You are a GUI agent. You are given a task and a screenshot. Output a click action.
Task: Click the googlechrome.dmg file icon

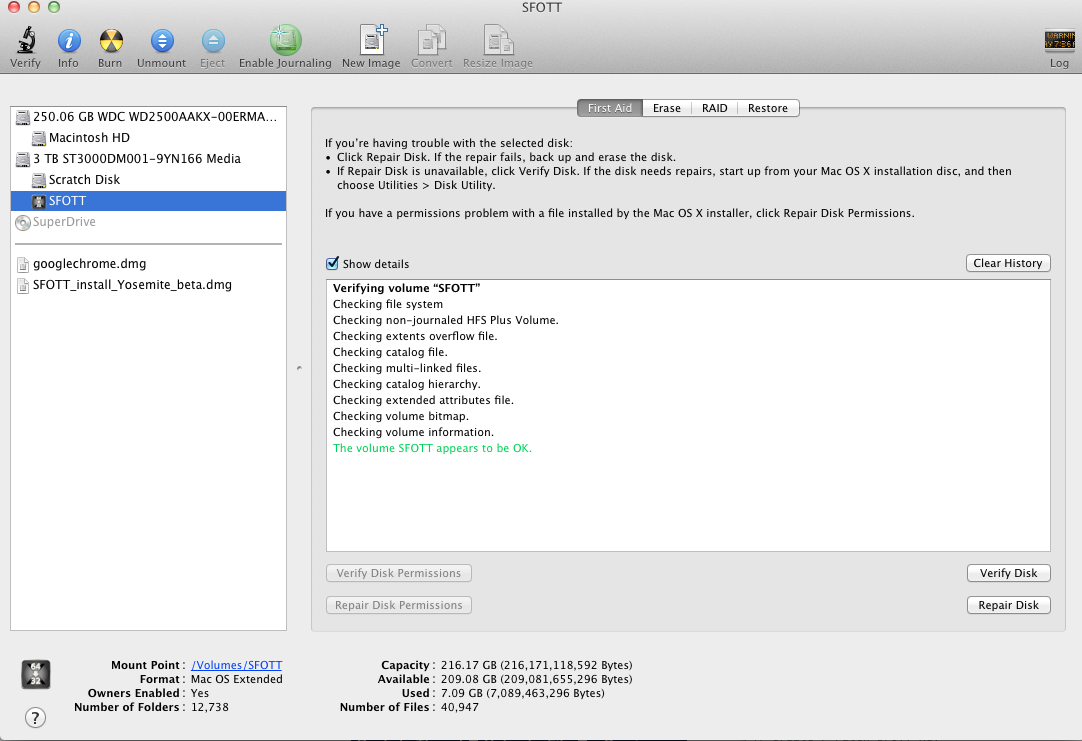23,264
